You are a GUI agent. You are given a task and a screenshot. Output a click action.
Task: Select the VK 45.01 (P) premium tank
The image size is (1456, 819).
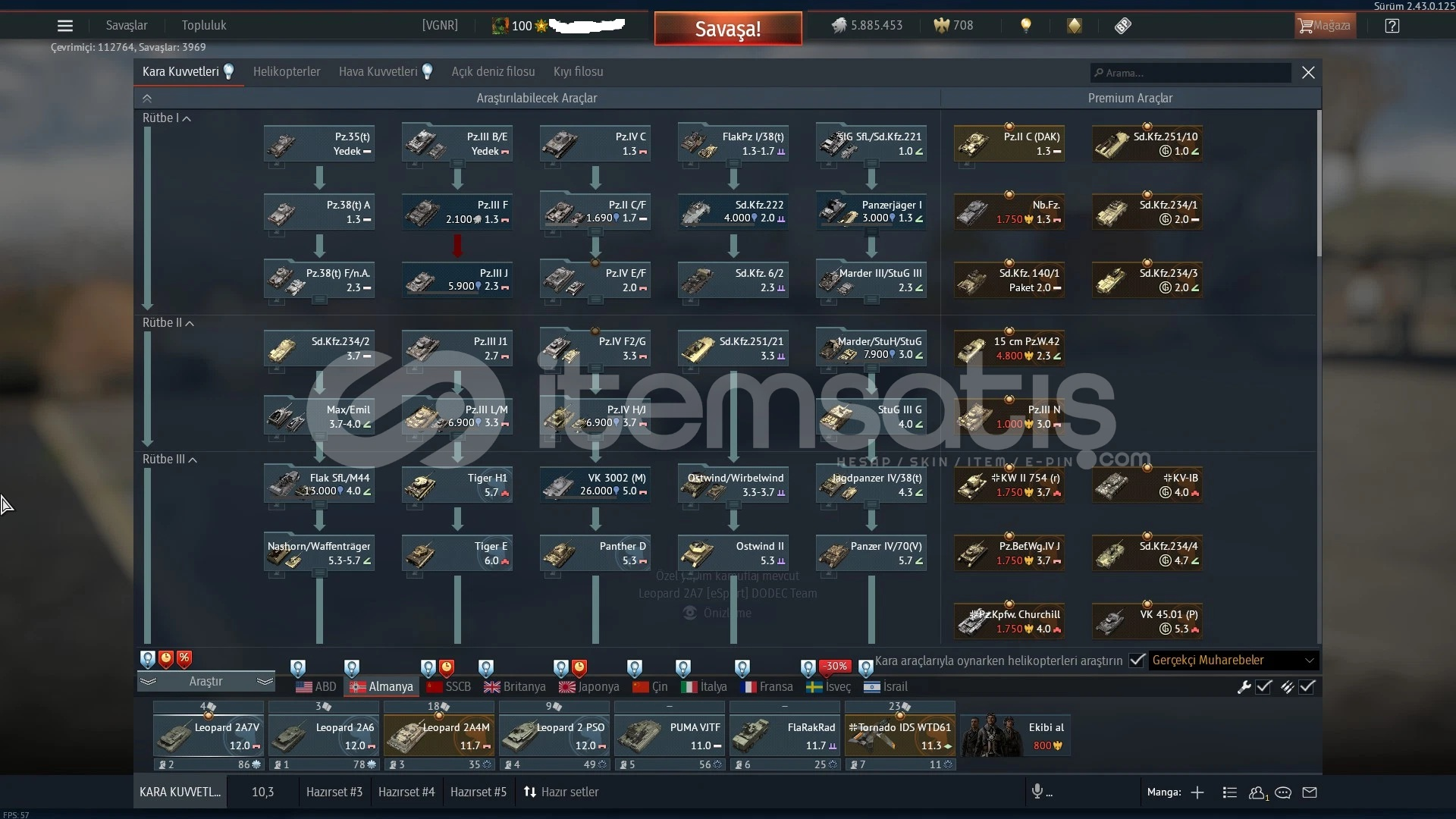[1147, 622]
